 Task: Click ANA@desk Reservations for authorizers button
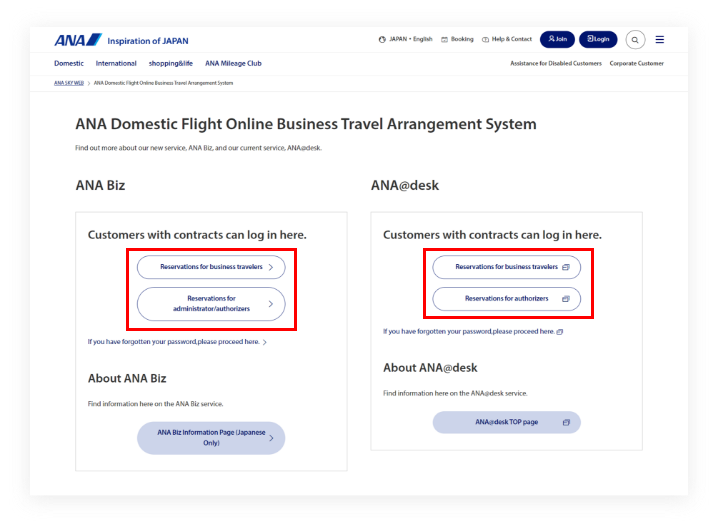[x=506, y=298]
